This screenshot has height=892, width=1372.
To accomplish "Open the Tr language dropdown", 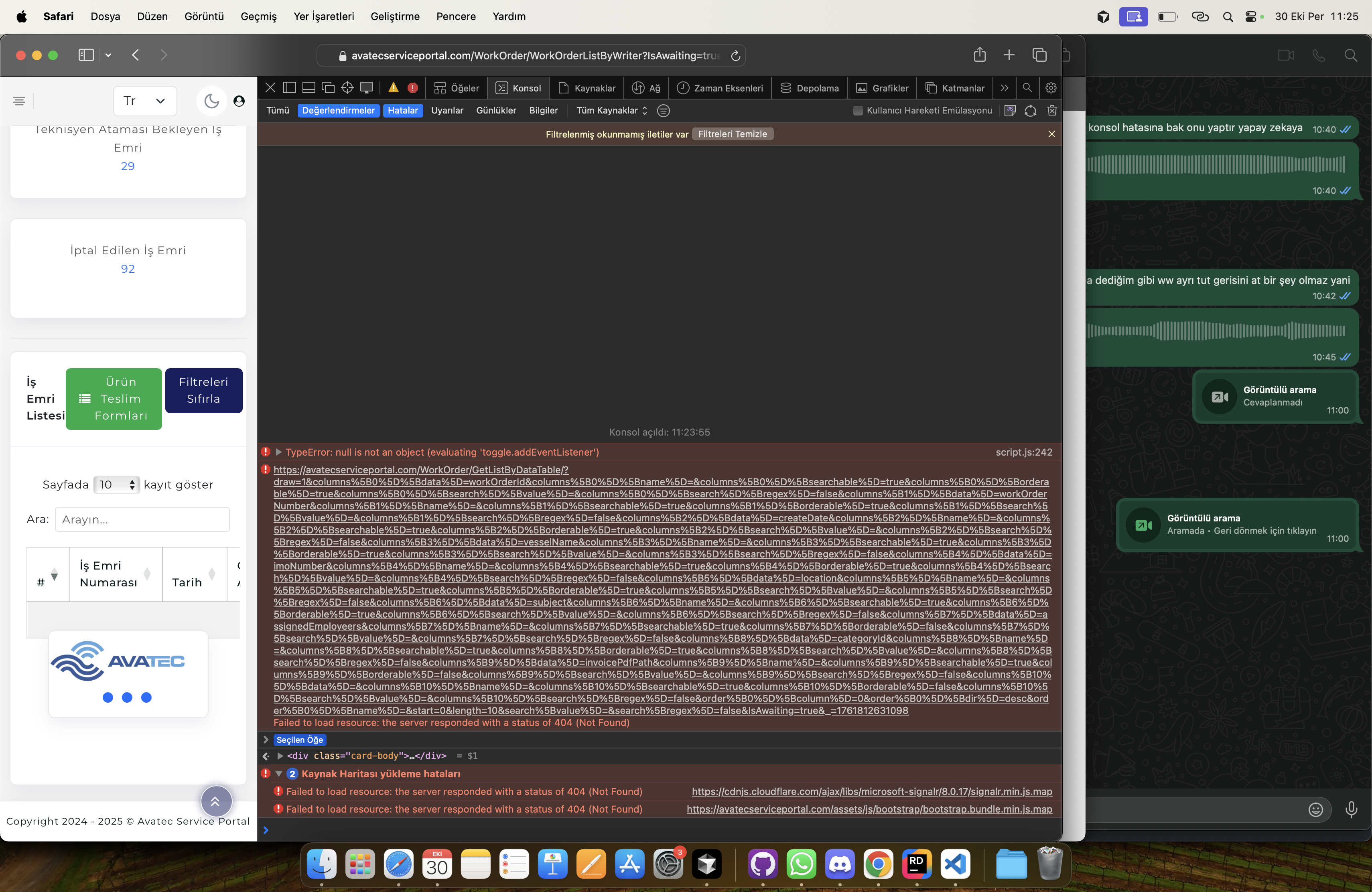I will pos(145,101).
